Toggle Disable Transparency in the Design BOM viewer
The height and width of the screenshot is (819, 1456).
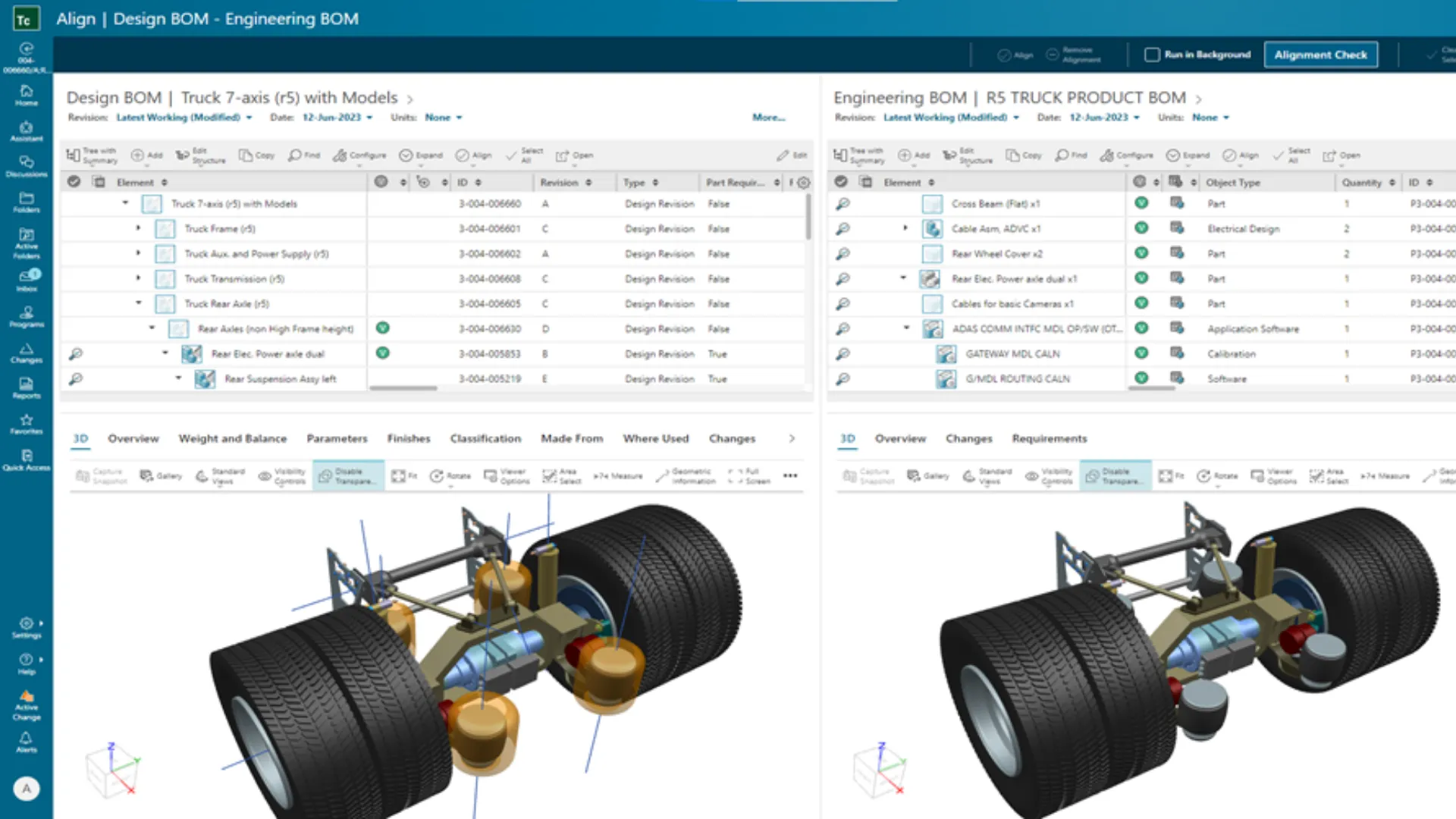coord(348,475)
